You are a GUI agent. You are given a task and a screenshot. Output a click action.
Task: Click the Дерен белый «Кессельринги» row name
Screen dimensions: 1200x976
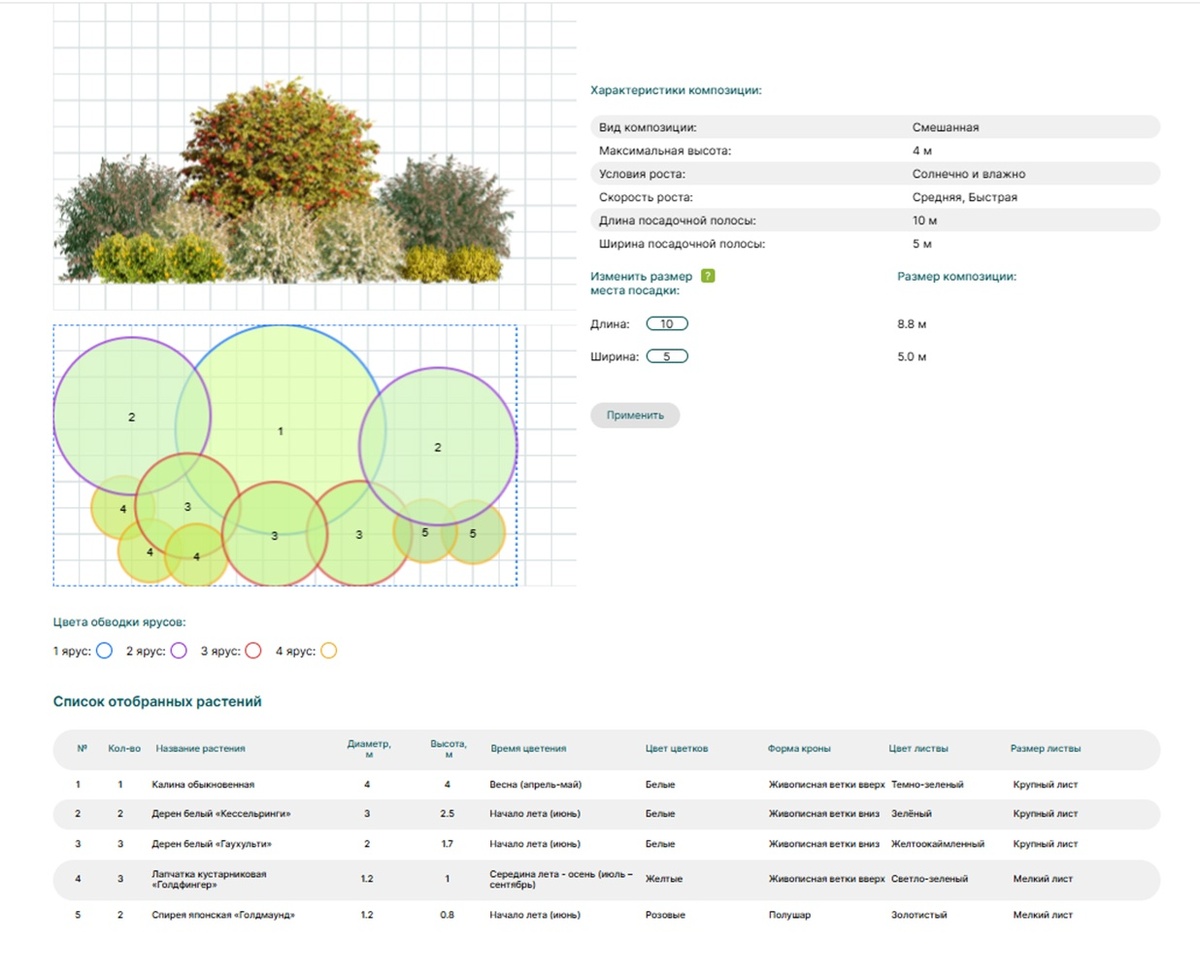coord(221,814)
